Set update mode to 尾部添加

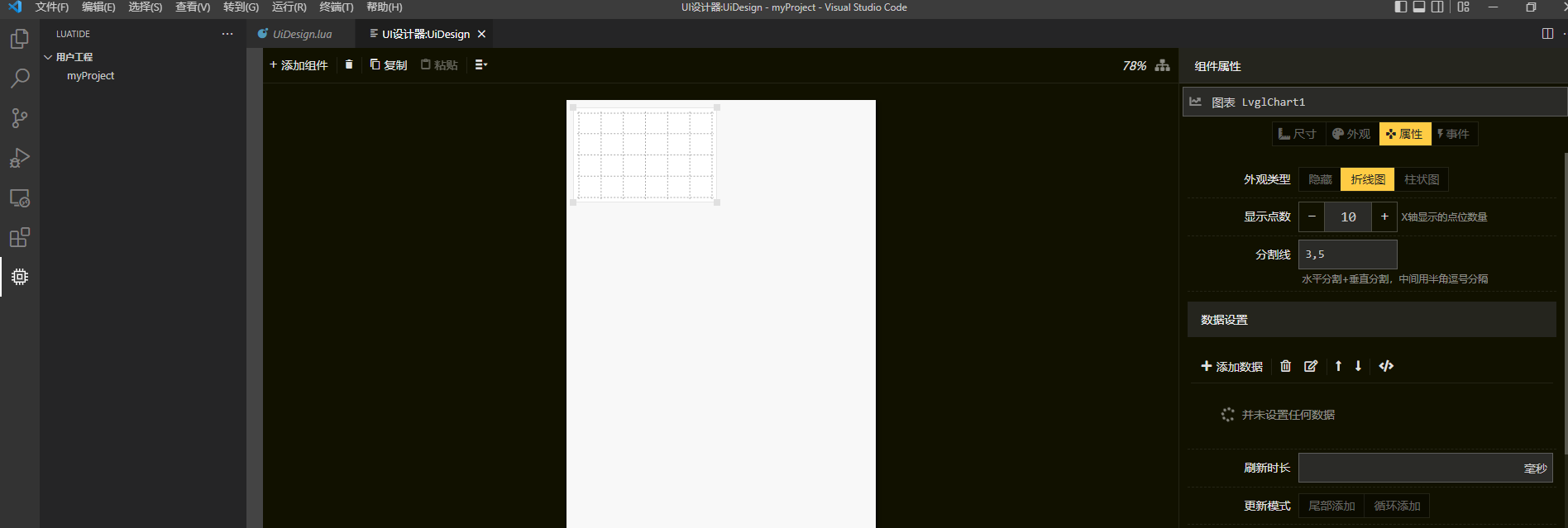[1331, 506]
